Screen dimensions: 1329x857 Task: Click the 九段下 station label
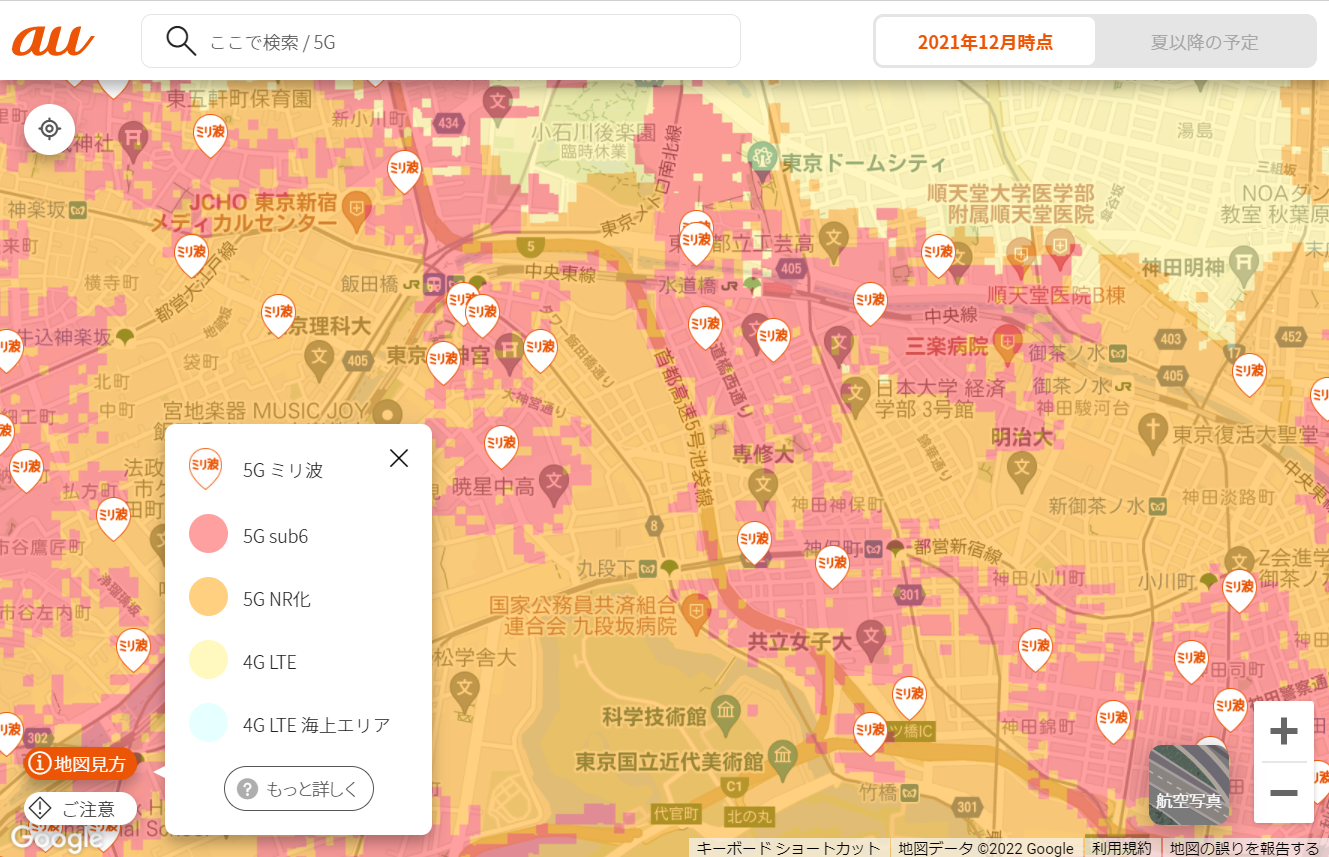pos(606,568)
